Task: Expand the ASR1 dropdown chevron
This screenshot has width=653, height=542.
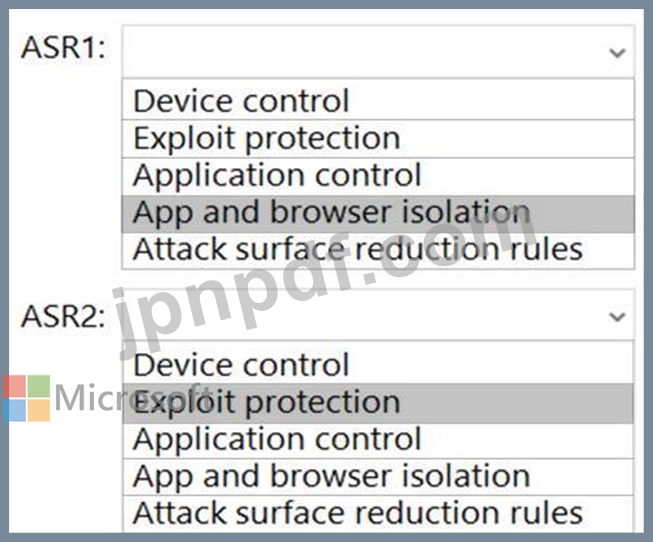Action: [x=617, y=53]
